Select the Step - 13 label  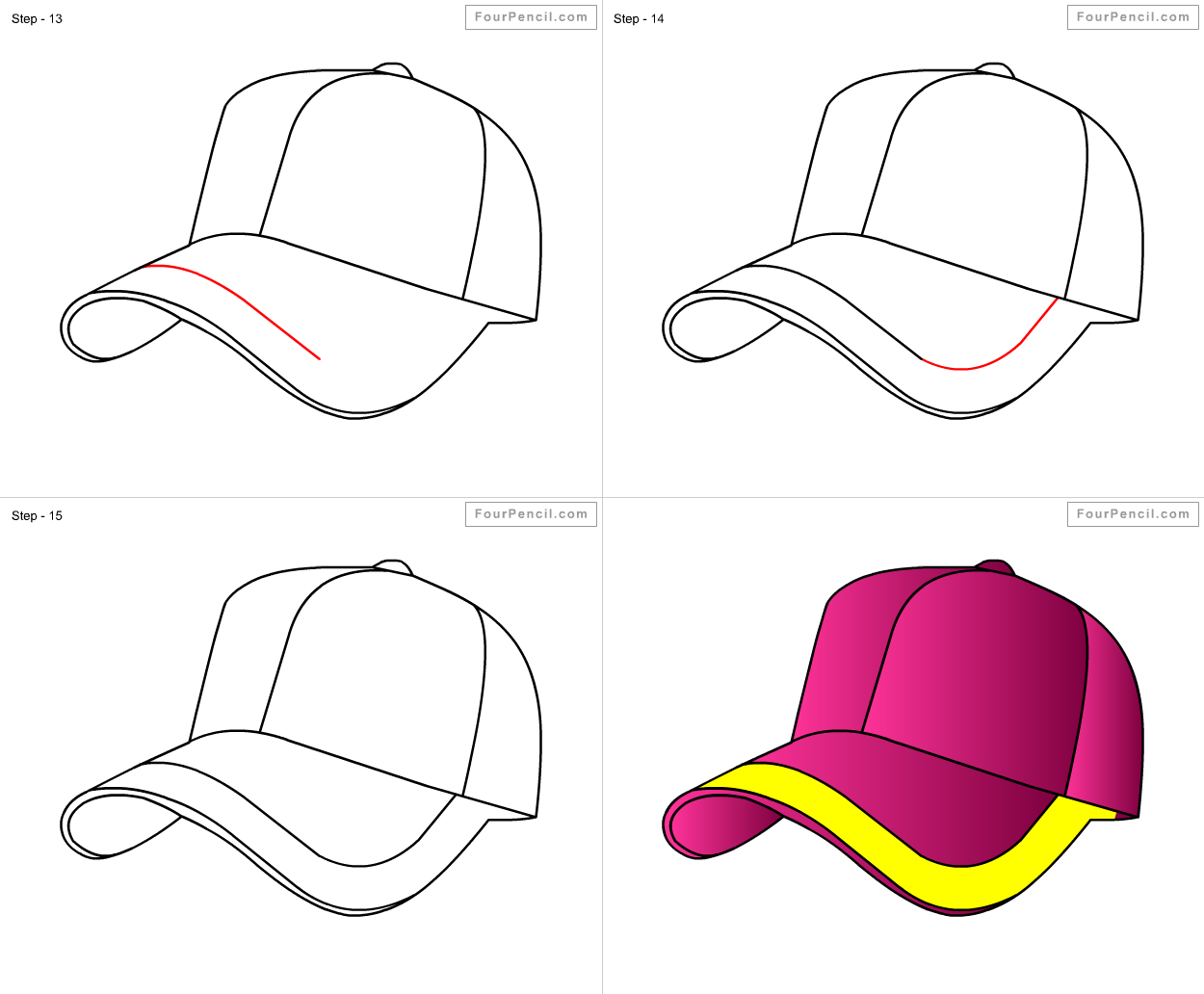(x=37, y=18)
